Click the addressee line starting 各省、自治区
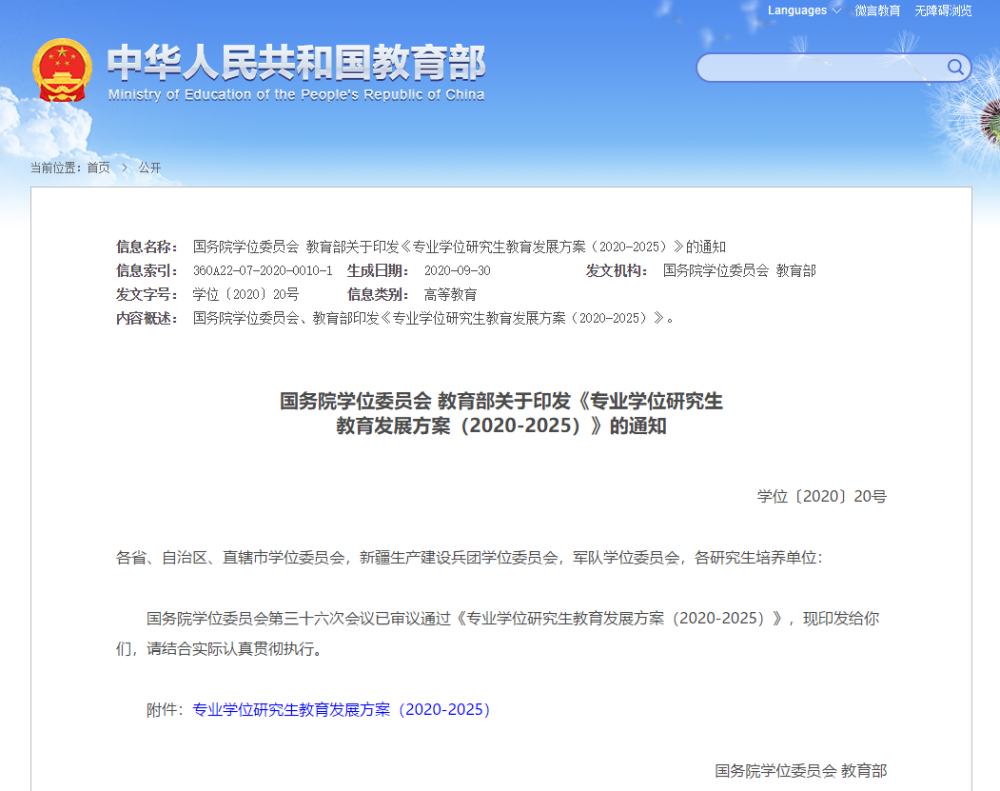 [x=469, y=558]
